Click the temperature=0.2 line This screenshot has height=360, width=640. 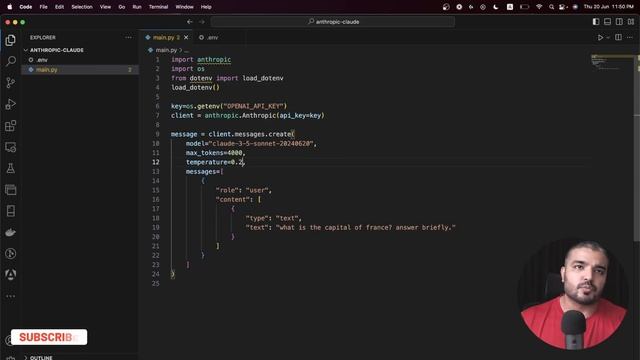coord(215,162)
